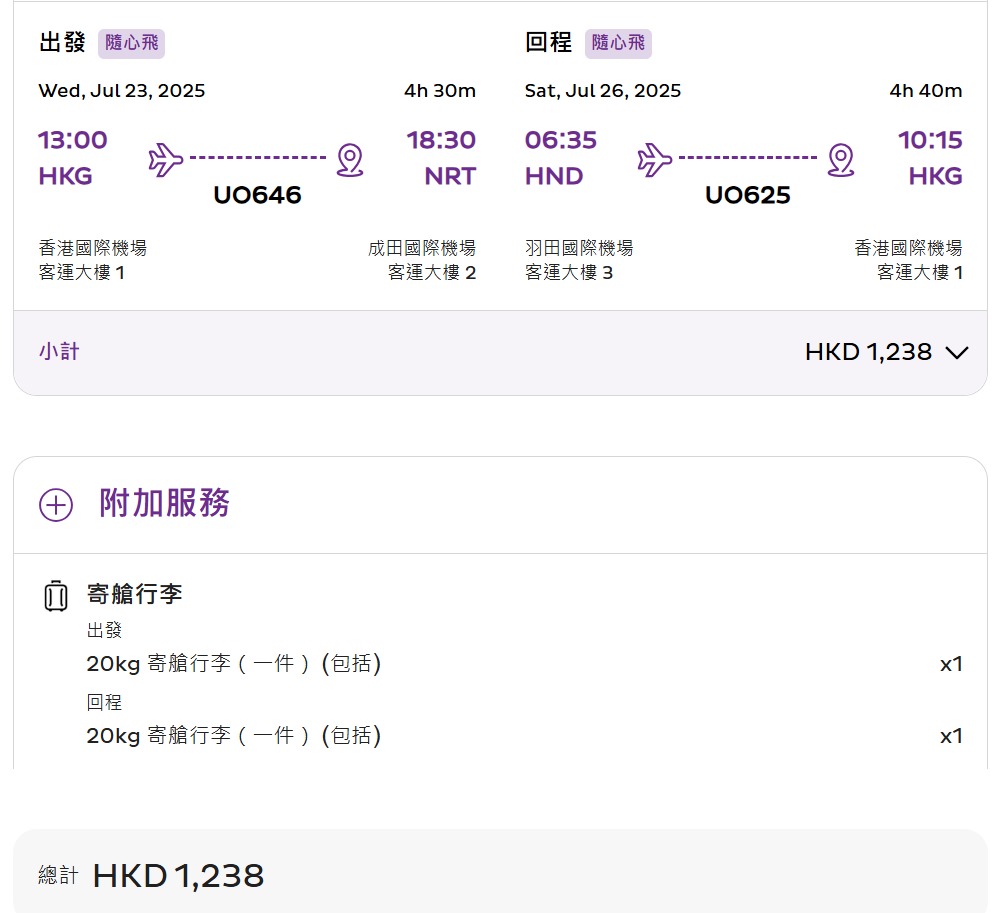Select flight number UO646

257,195
